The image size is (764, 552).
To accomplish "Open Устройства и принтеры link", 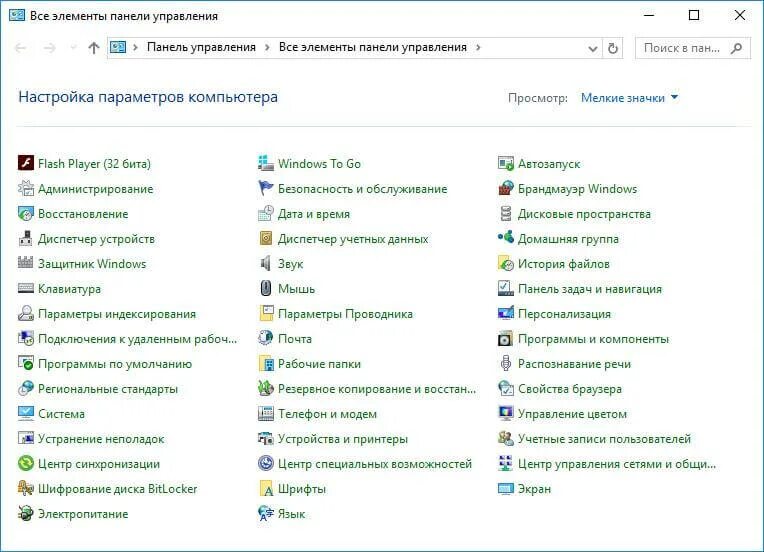I will (343, 439).
